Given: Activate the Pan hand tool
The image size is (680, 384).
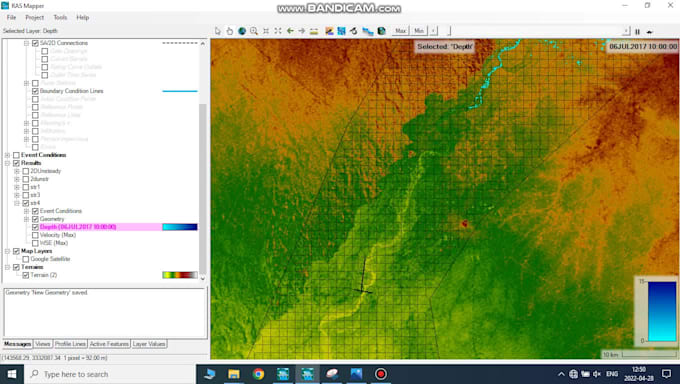Looking at the screenshot, I should click(230, 31).
